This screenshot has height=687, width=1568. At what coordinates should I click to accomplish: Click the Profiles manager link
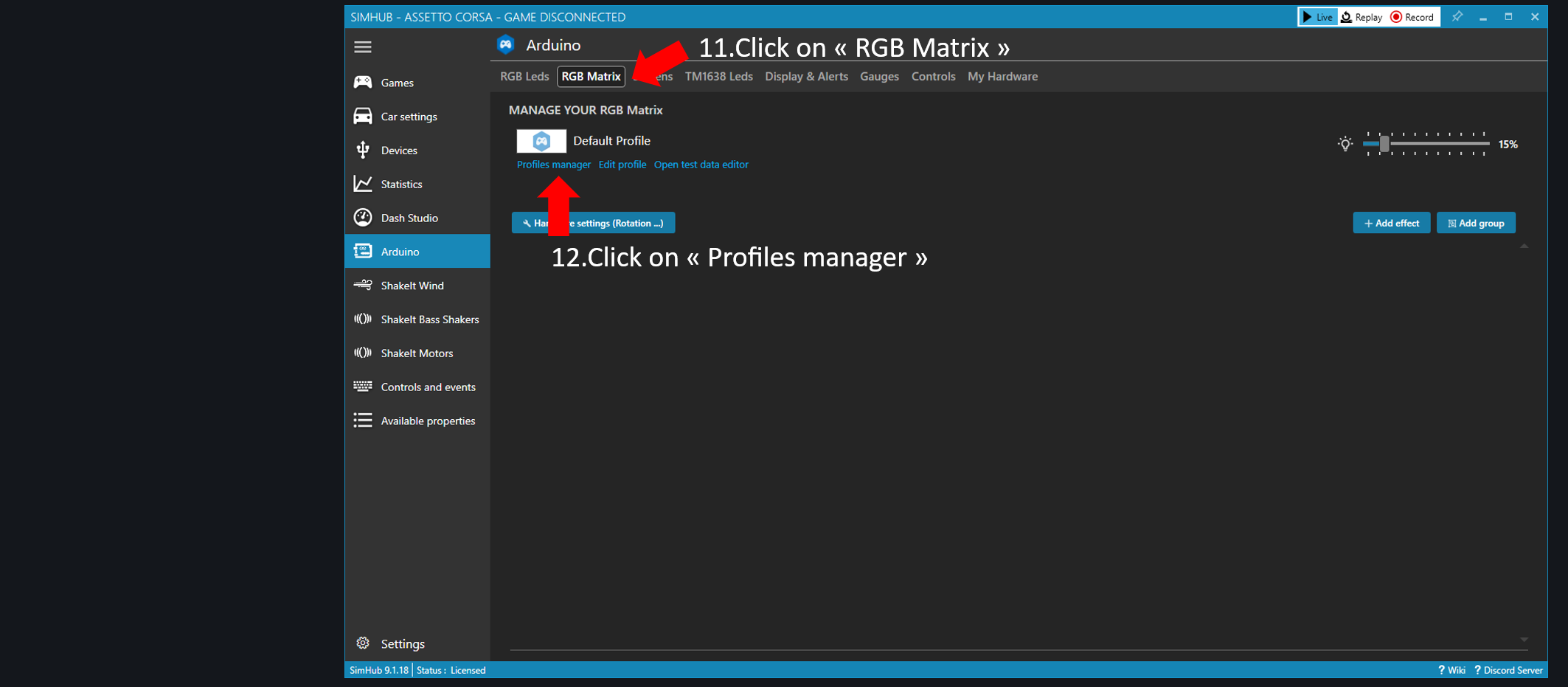pyautogui.click(x=553, y=165)
